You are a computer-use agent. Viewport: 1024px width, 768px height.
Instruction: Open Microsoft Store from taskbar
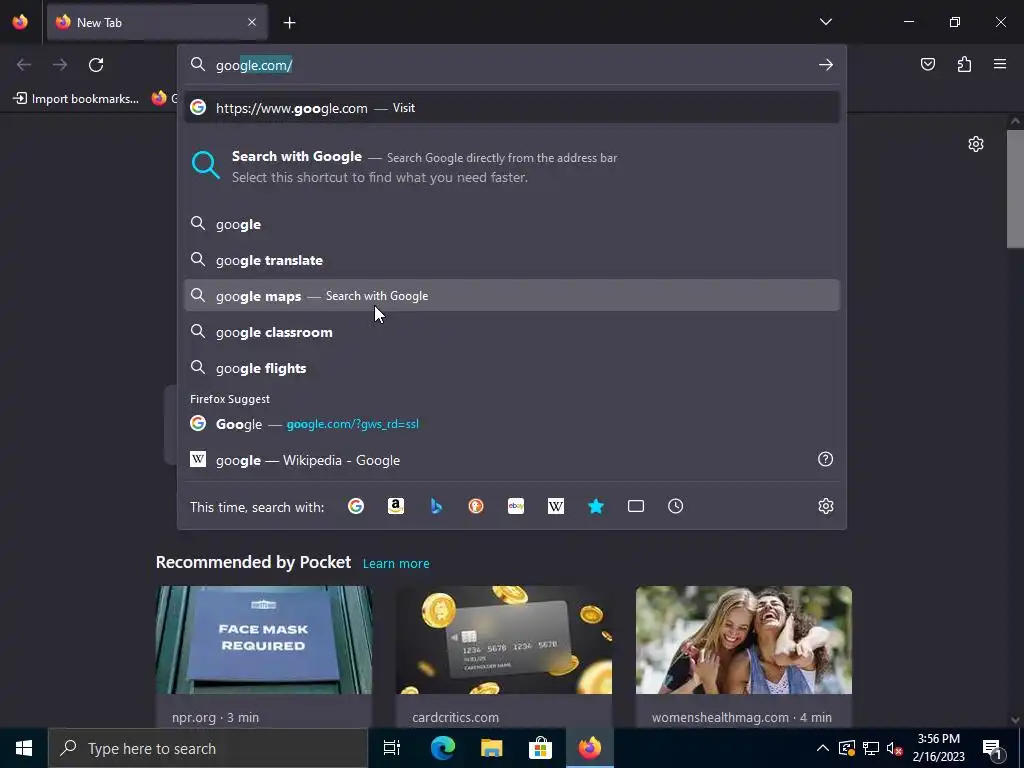coord(540,748)
